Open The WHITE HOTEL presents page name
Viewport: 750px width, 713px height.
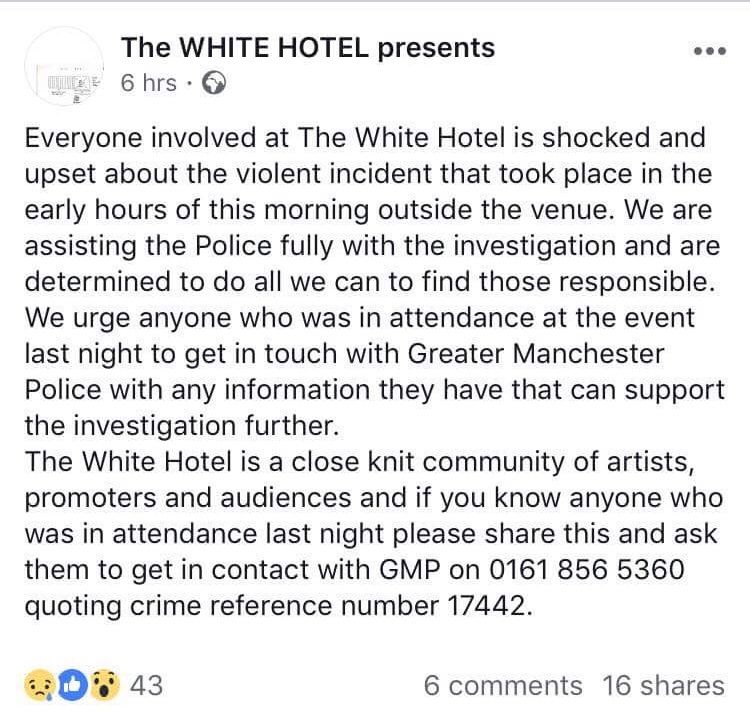(308, 47)
